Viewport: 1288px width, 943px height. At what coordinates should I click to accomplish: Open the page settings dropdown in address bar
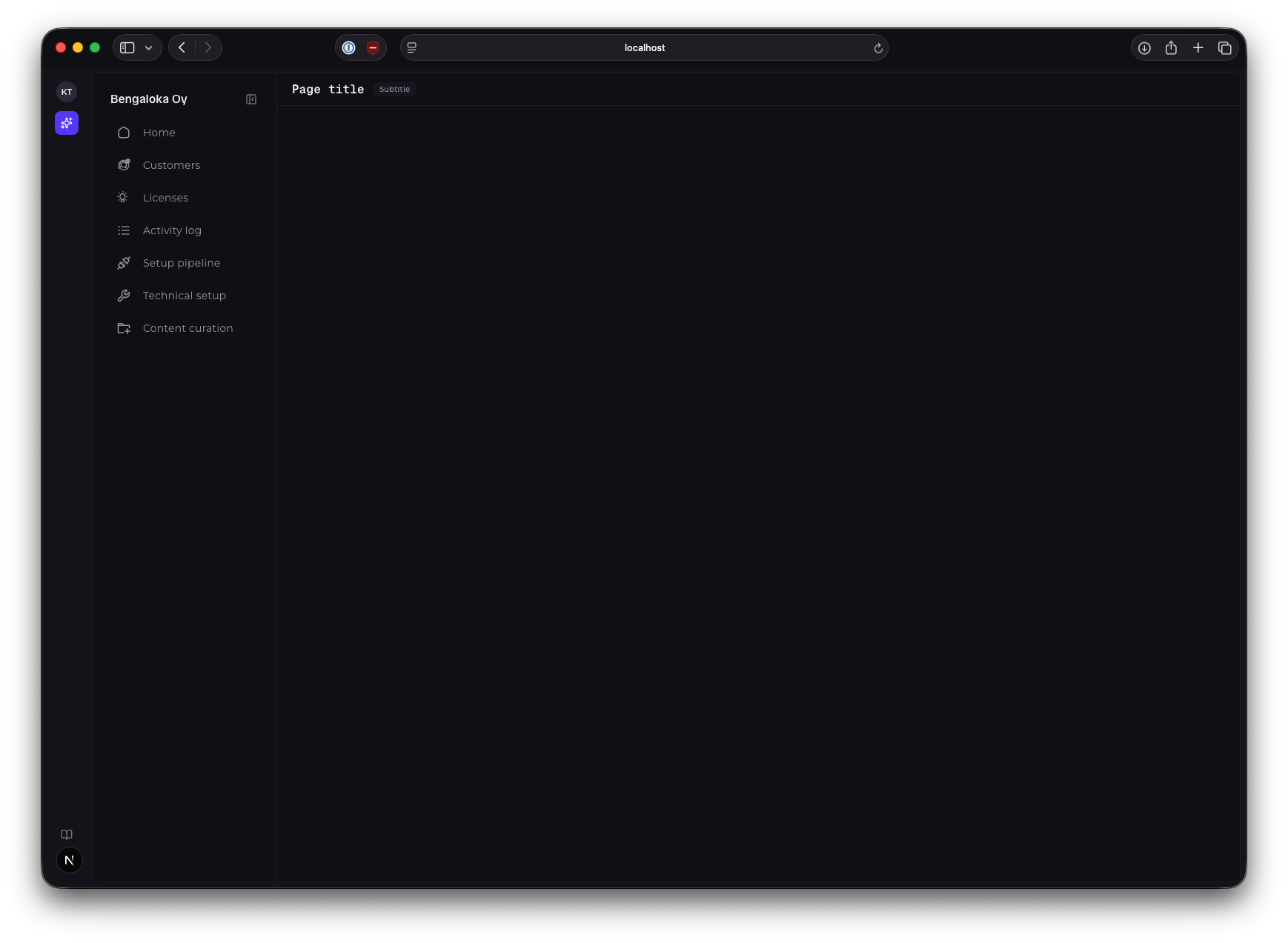click(x=411, y=47)
